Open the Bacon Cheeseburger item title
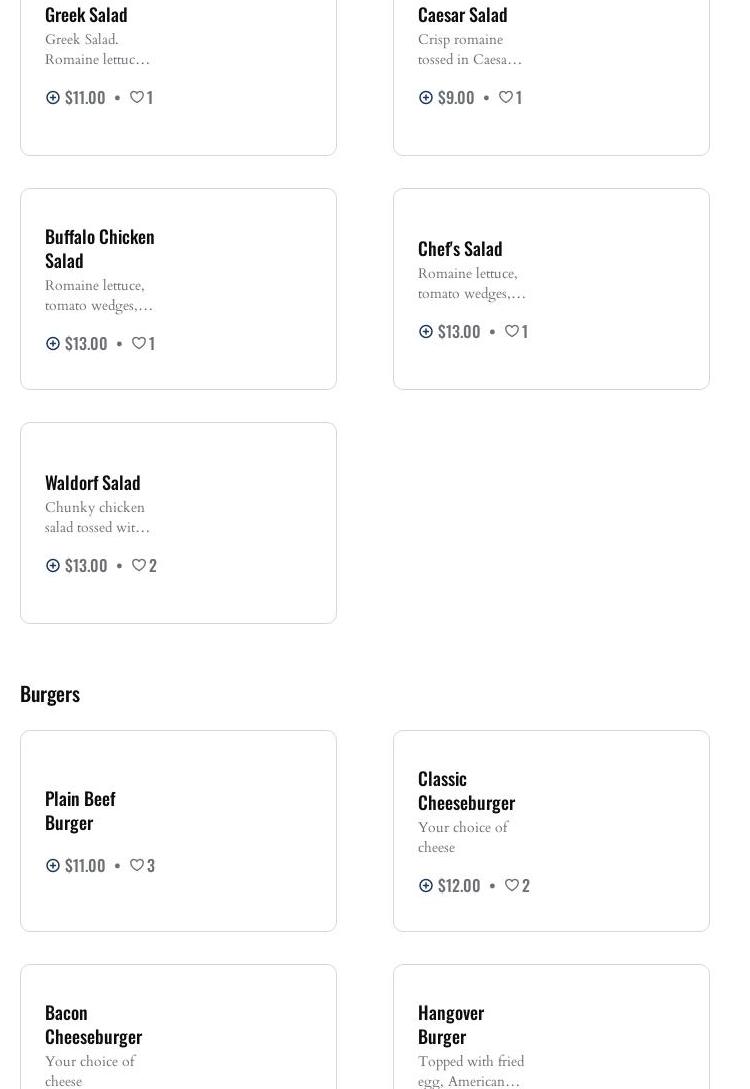Image resolution: width=750 pixels, height=1089 pixels. point(93,1024)
